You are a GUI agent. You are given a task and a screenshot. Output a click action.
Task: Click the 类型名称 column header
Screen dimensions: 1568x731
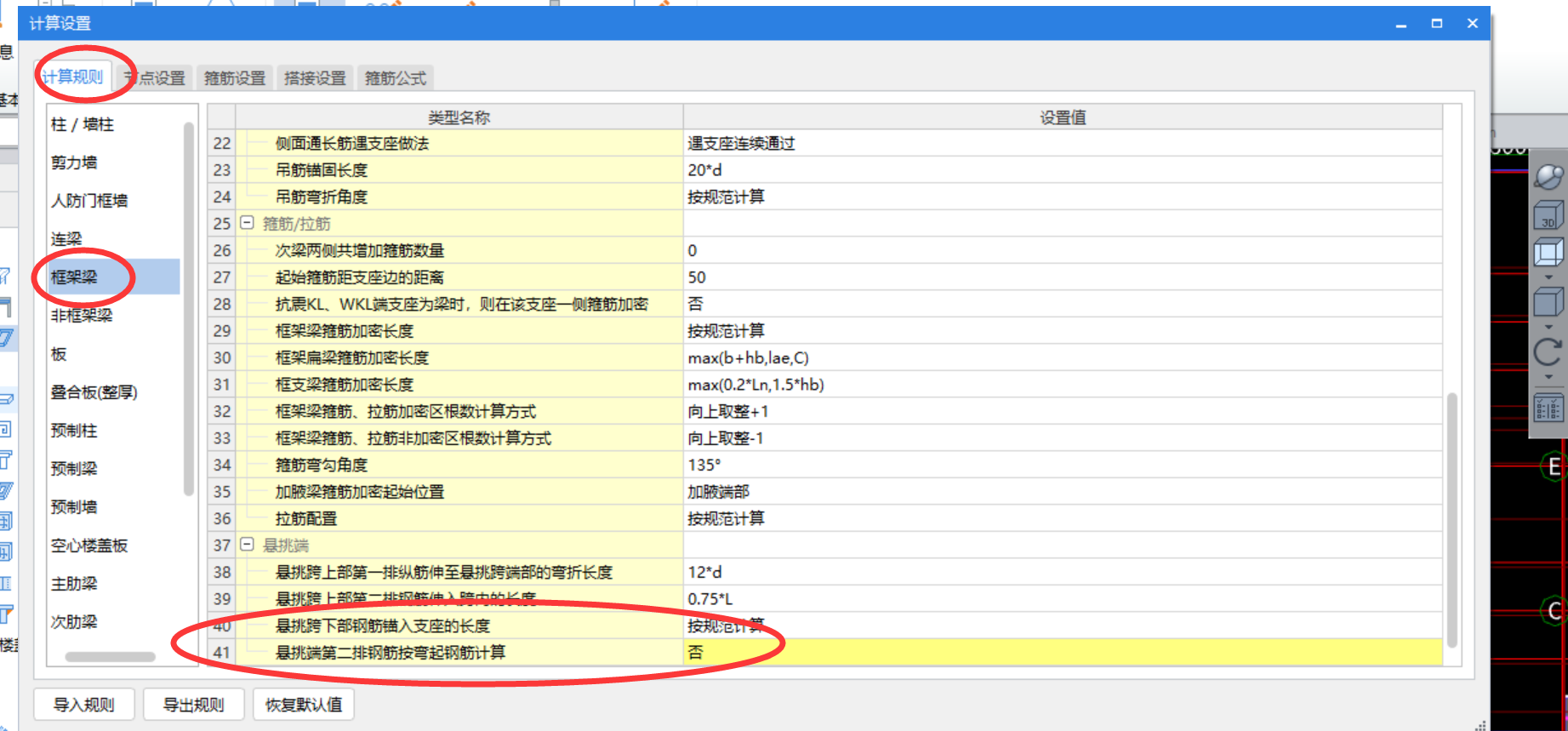pyautogui.click(x=459, y=117)
